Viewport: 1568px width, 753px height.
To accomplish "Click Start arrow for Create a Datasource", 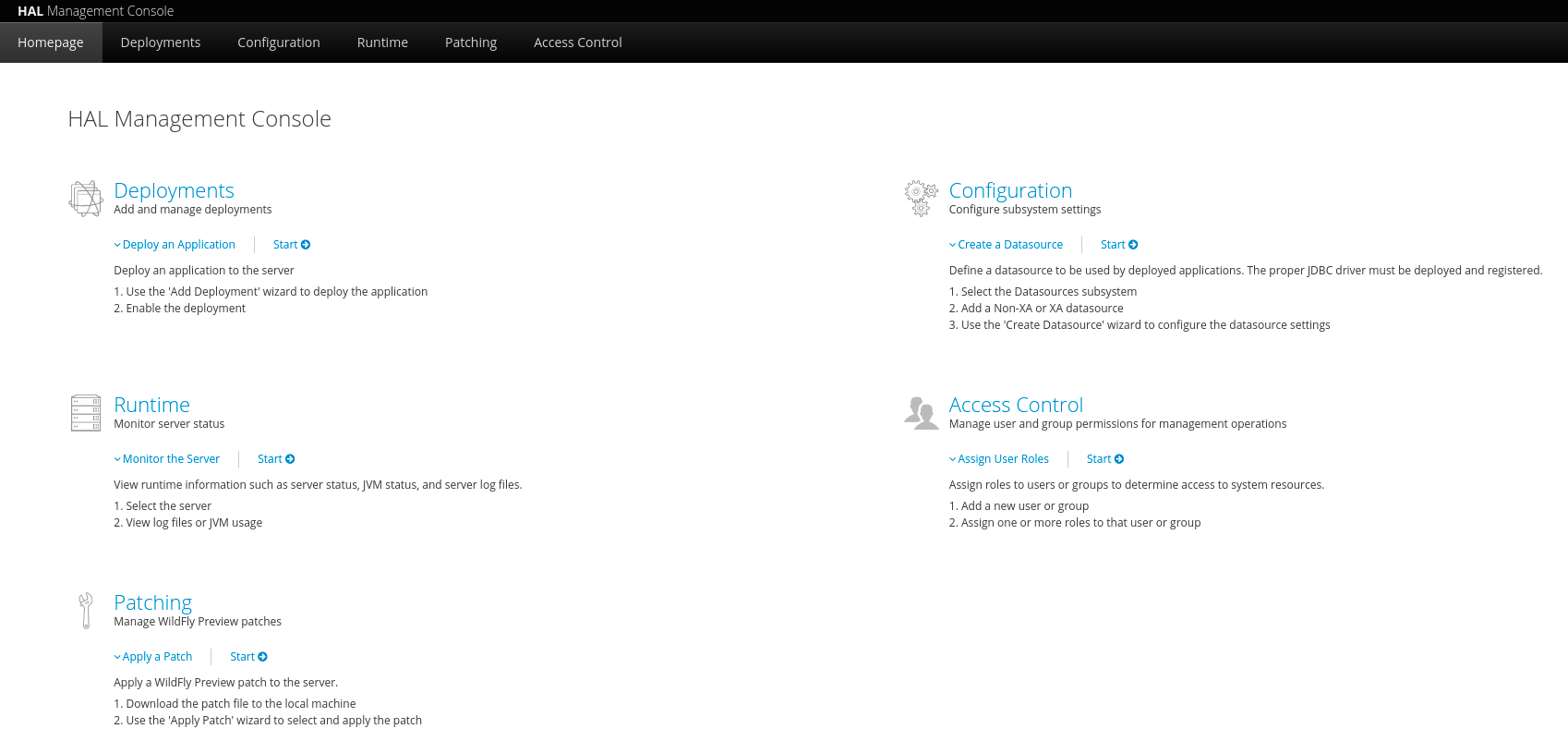I will (x=1133, y=245).
